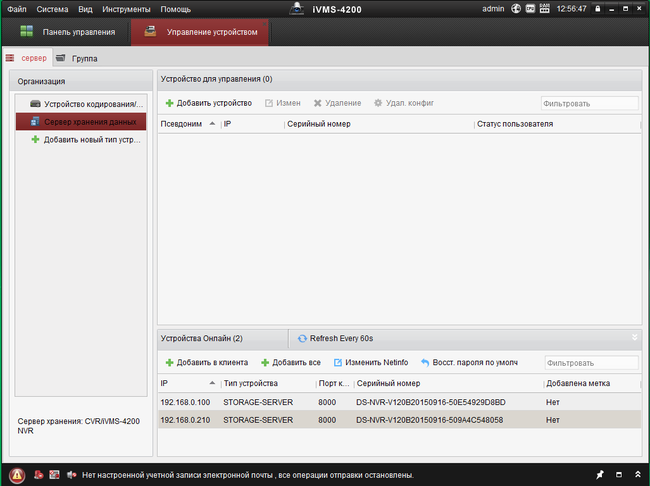
Task: Select row with IP 192.168.0.100
Action: pyautogui.click(x=399, y=402)
